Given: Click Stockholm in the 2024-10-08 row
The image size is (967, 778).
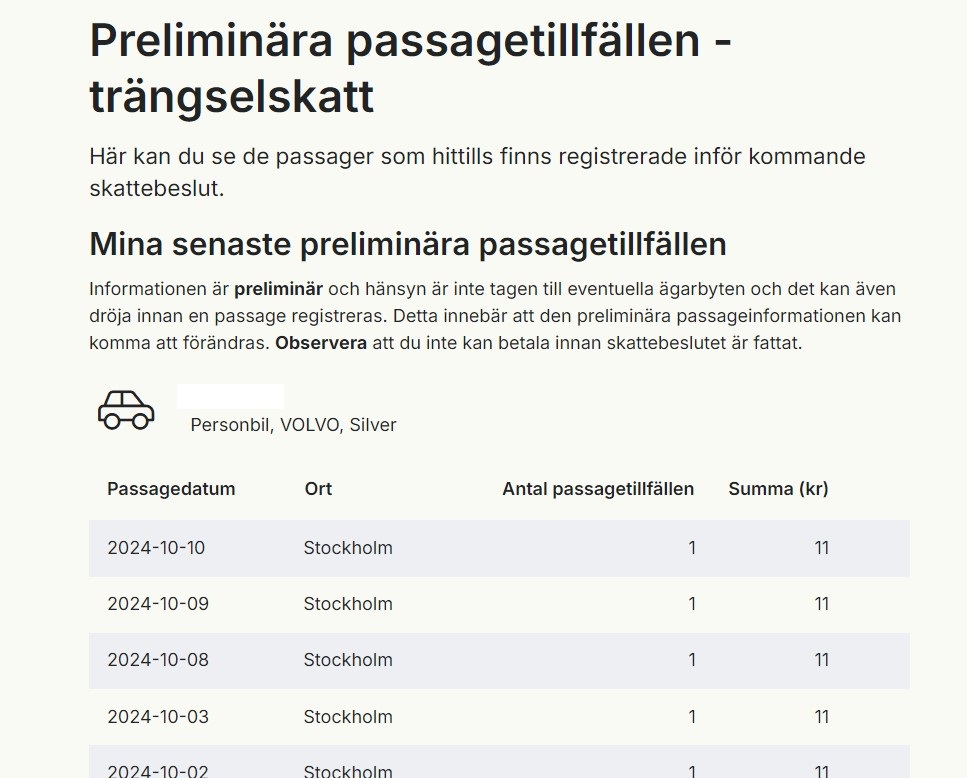Looking at the screenshot, I should coord(348,660).
